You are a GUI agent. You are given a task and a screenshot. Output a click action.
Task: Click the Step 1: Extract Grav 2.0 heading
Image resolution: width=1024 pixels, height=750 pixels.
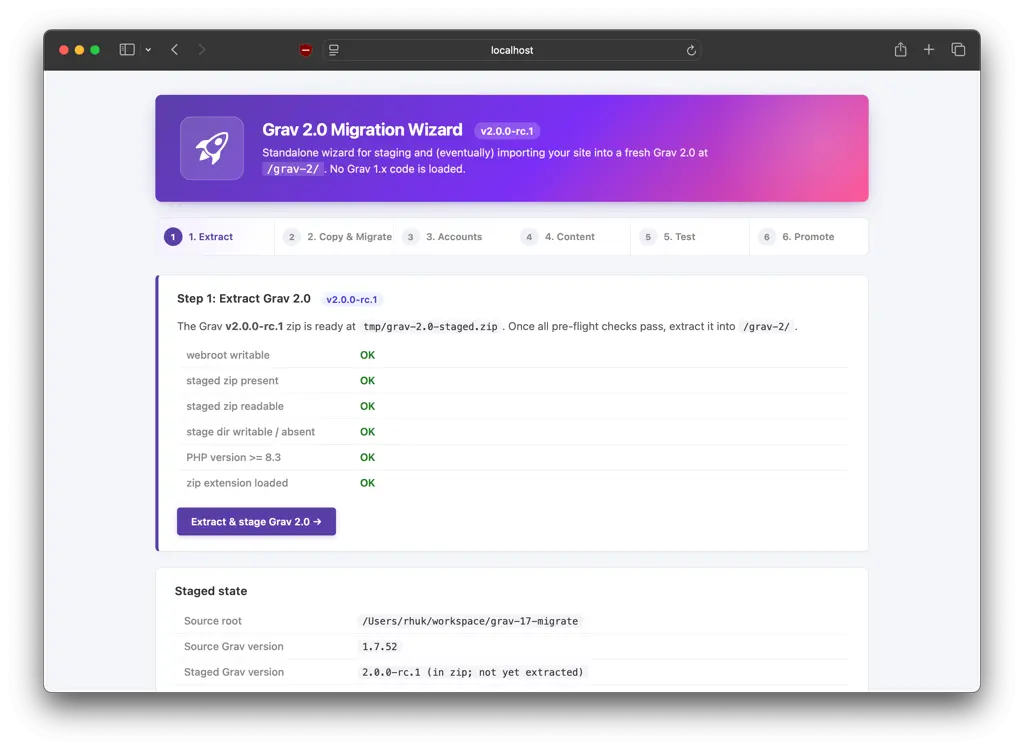244,299
